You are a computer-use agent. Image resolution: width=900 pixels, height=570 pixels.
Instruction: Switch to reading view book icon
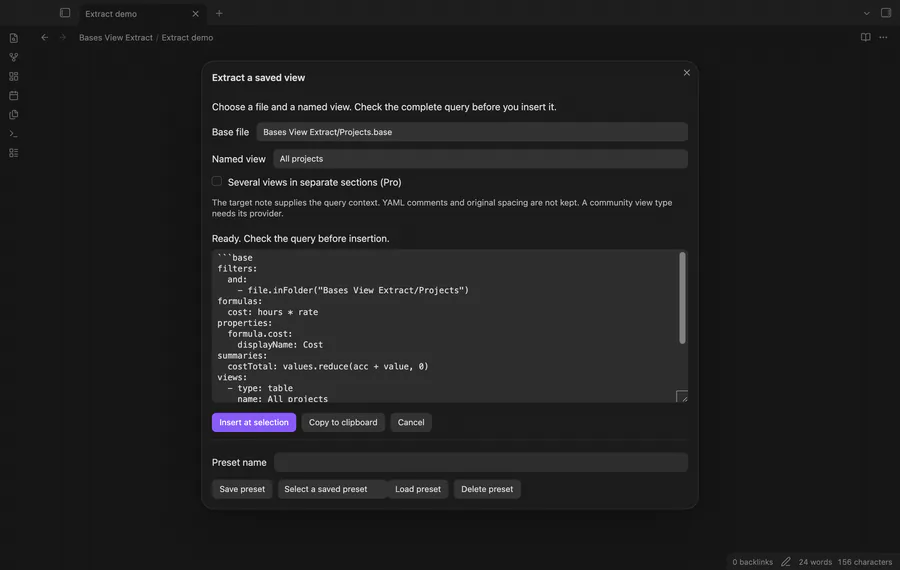coord(866,37)
